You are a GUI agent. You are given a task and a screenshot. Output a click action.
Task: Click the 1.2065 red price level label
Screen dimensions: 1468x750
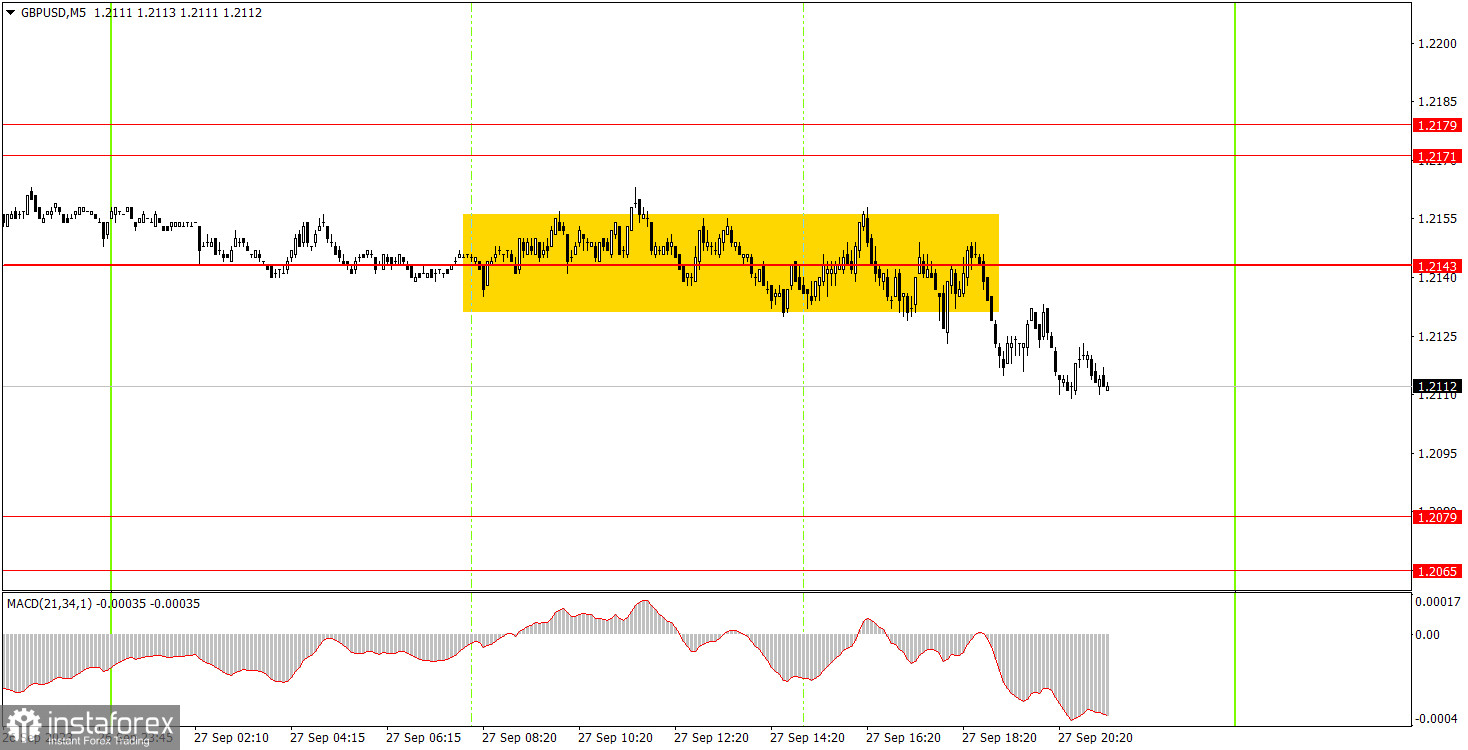1436,570
